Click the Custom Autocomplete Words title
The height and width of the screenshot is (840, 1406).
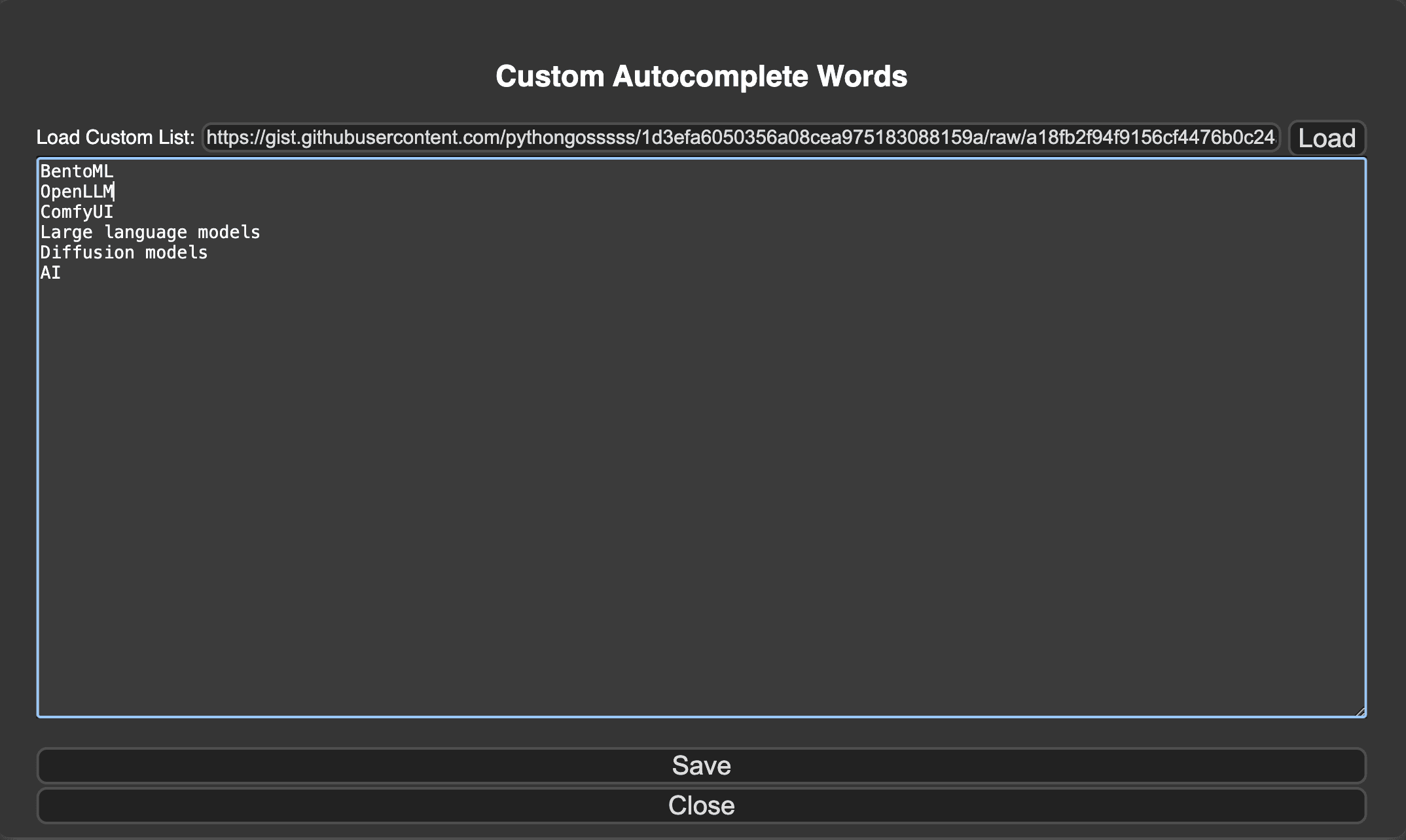pyautogui.click(x=702, y=76)
